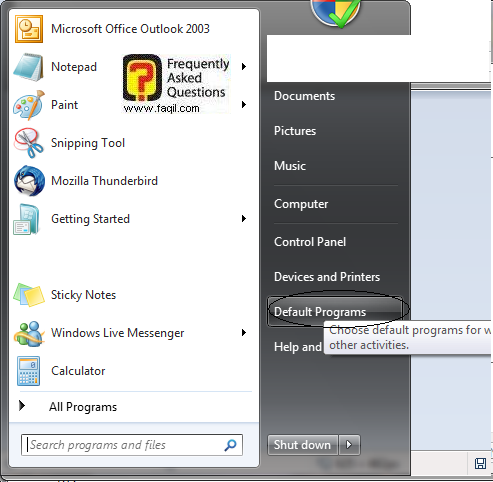Click the Shut down button
Viewport: 493px width, 482px height.
(303, 445)
